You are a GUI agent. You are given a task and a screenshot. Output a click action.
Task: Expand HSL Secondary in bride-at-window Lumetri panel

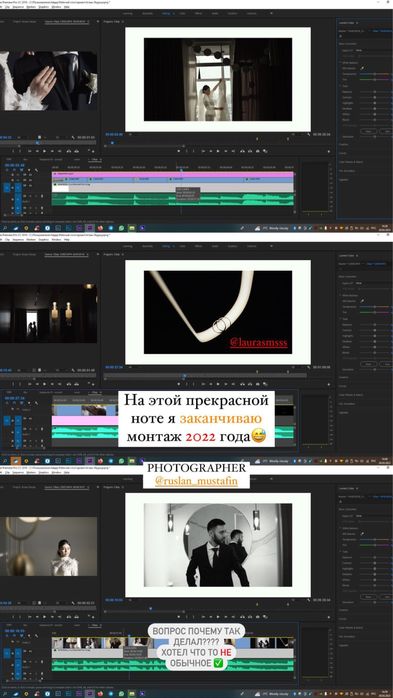348,170
